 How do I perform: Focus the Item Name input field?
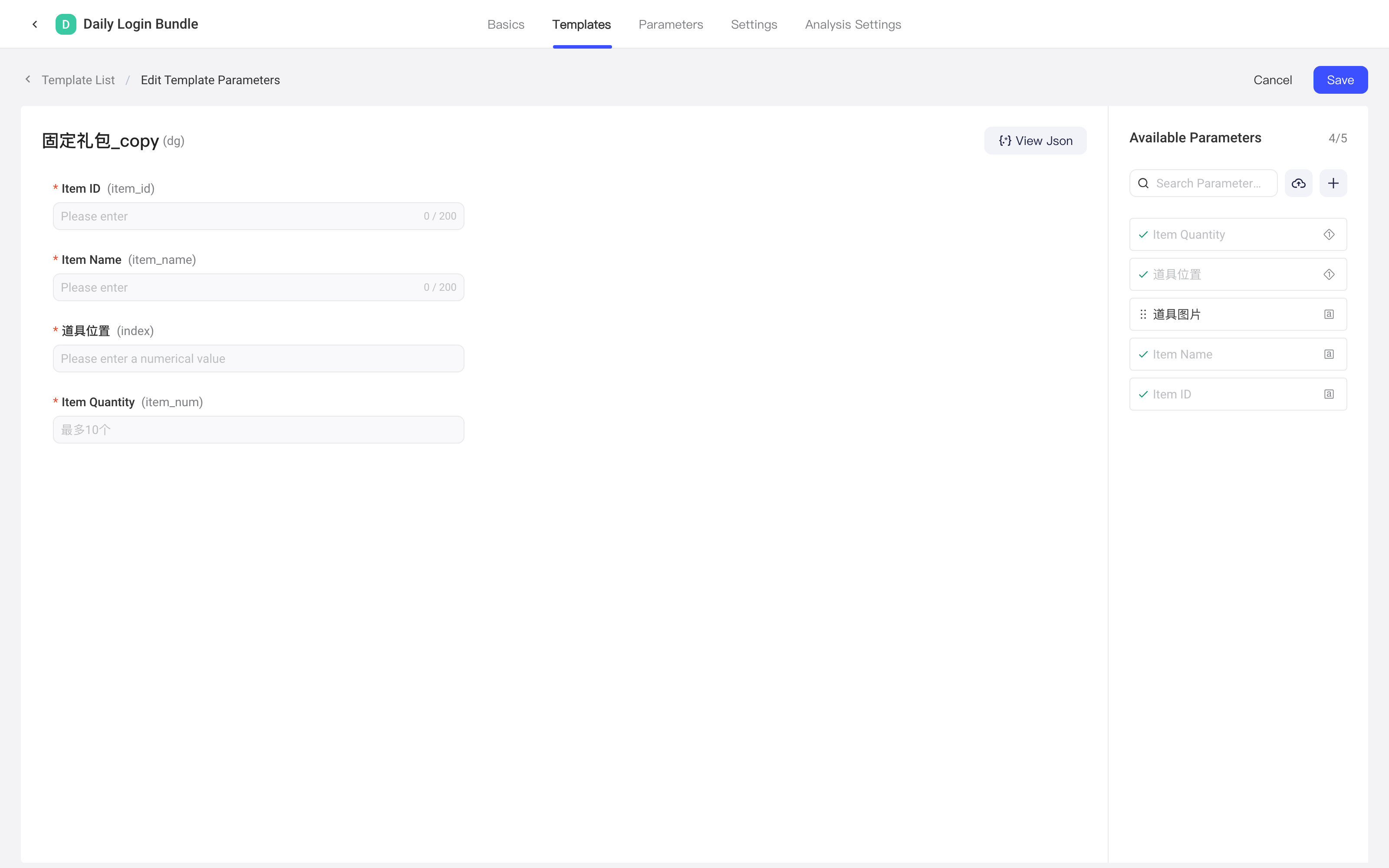click(x=258, y=287)
